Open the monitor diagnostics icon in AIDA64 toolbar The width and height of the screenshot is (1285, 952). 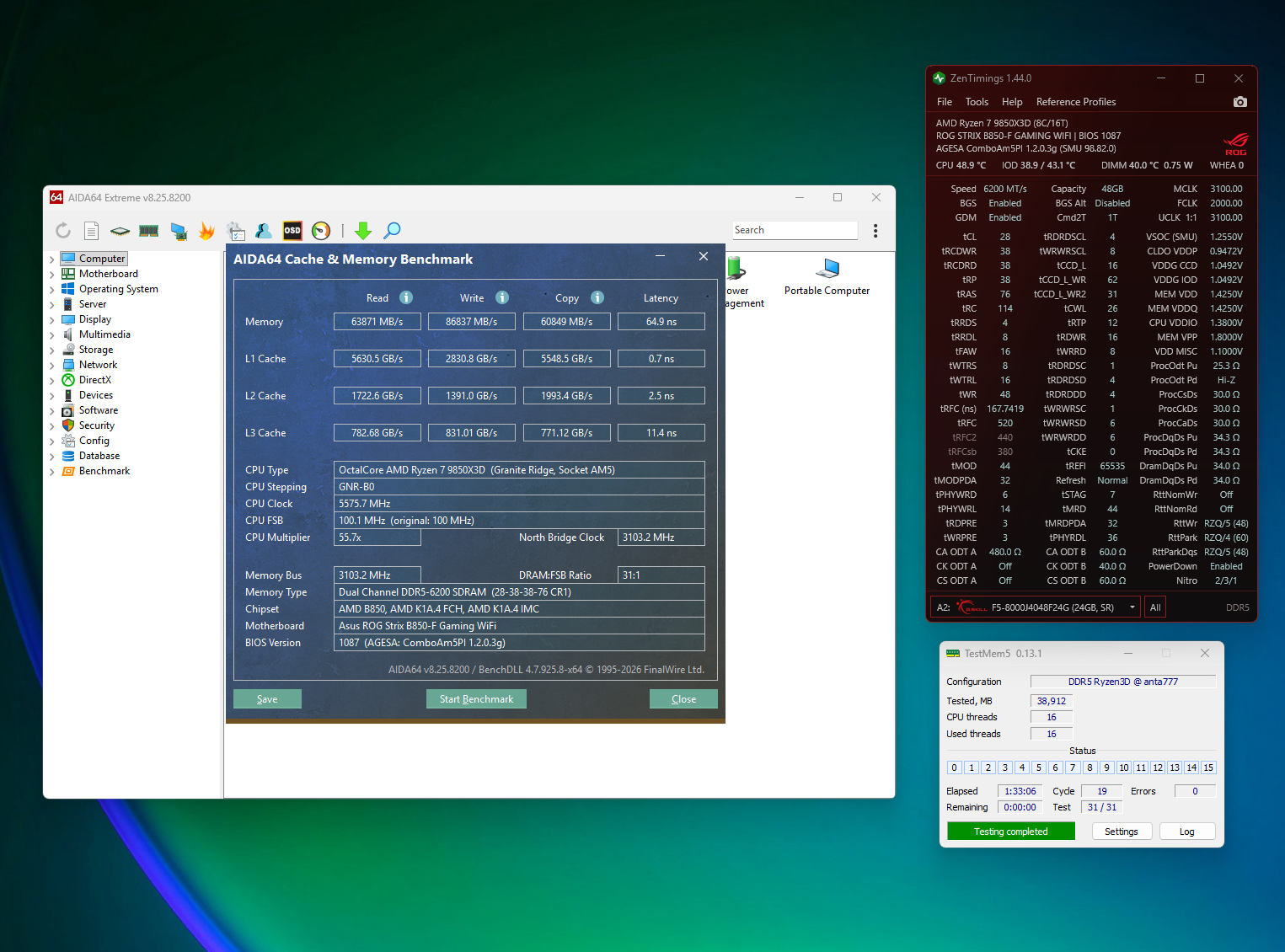click(x=178, y=230)
